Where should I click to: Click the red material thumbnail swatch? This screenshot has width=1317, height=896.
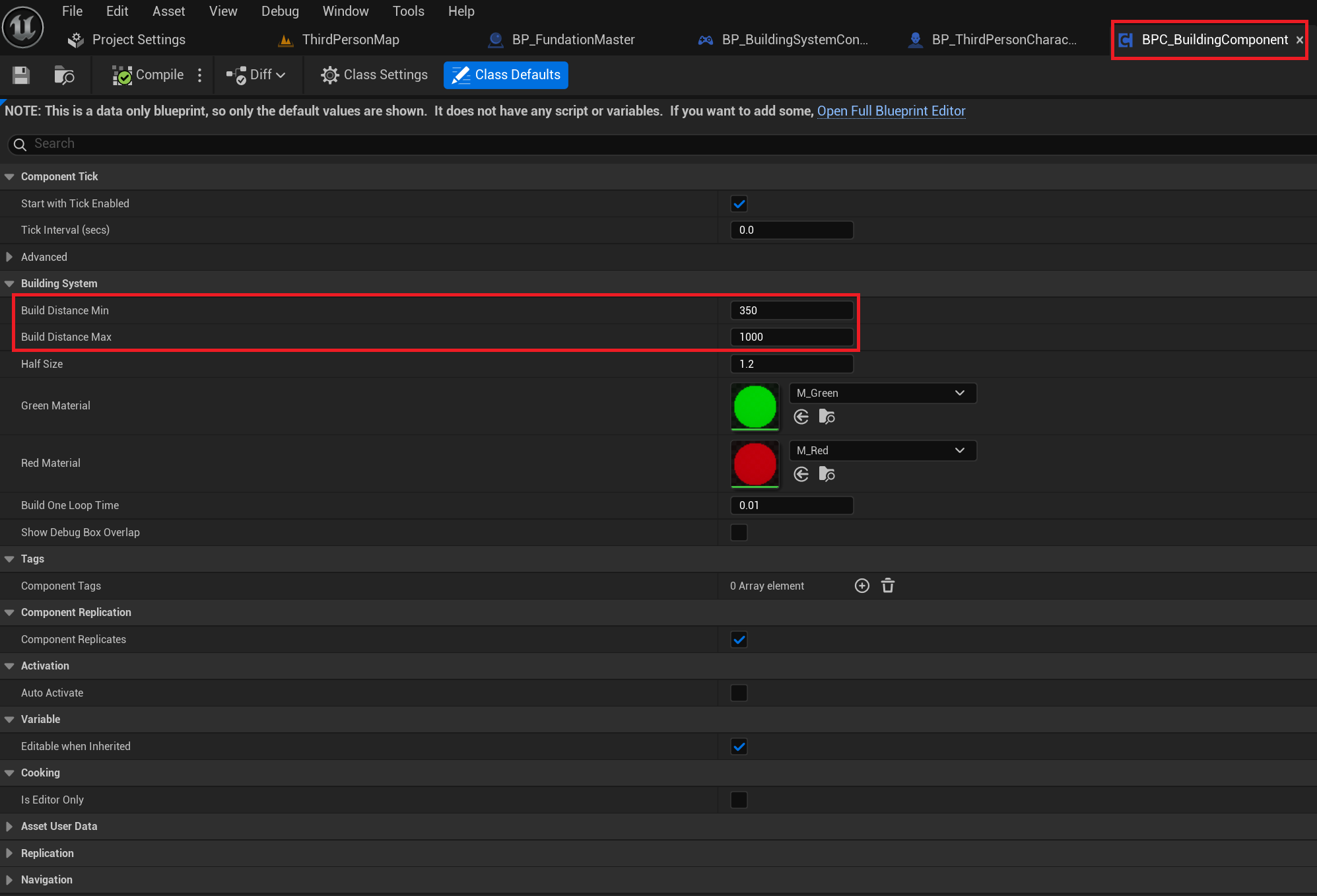point(755,464)
